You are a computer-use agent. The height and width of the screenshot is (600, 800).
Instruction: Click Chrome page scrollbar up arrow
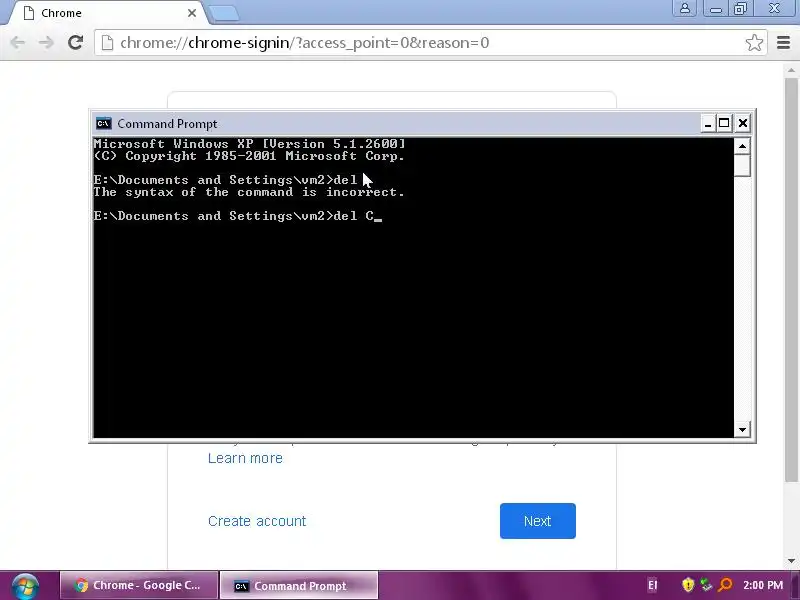(791, 69)
